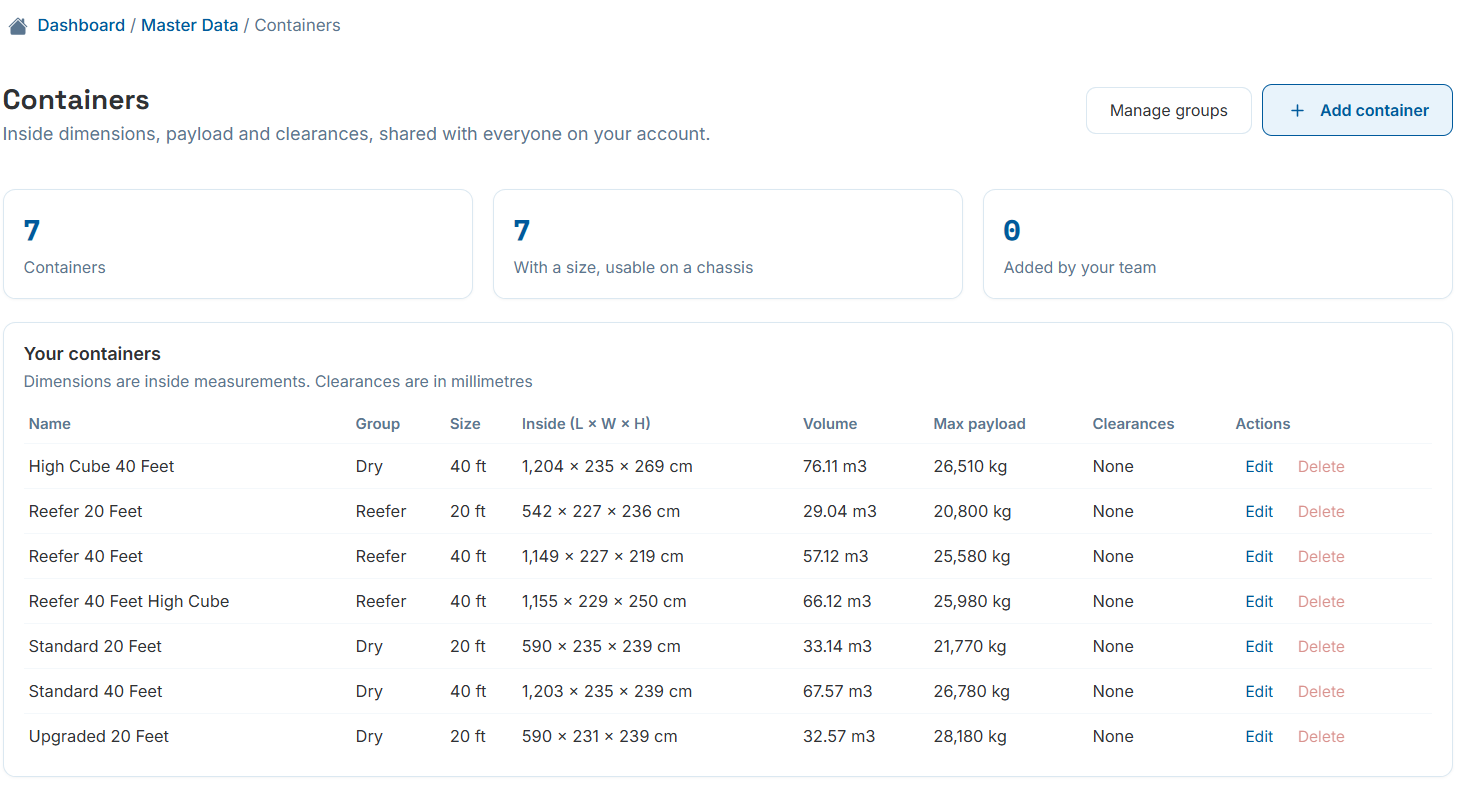The width and height of the screenshot is (1482, 792).
Task: Click the 67.57 m3 volume value
Action: coord(837,691)
